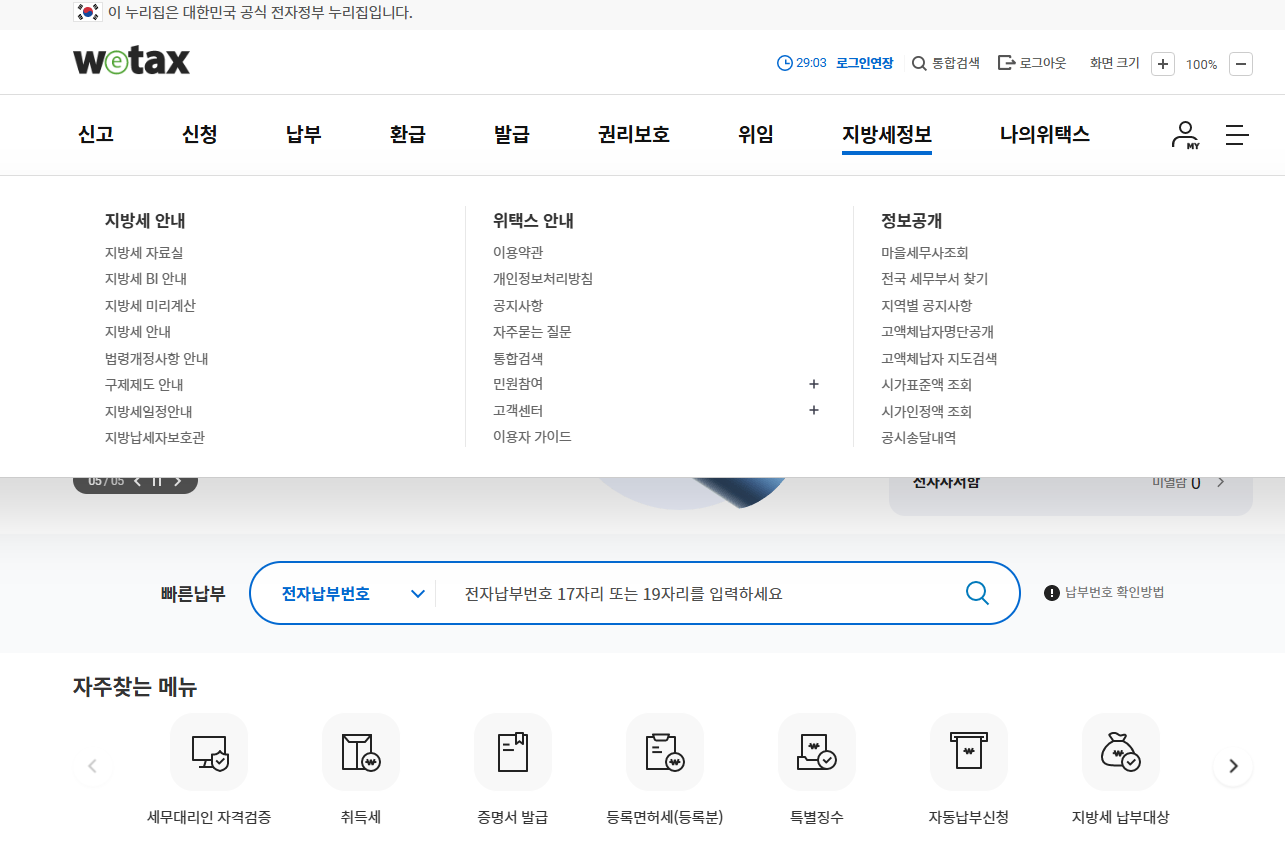
Task: Open the 지방세 납부대상 icon
Action: [1121, 752]
